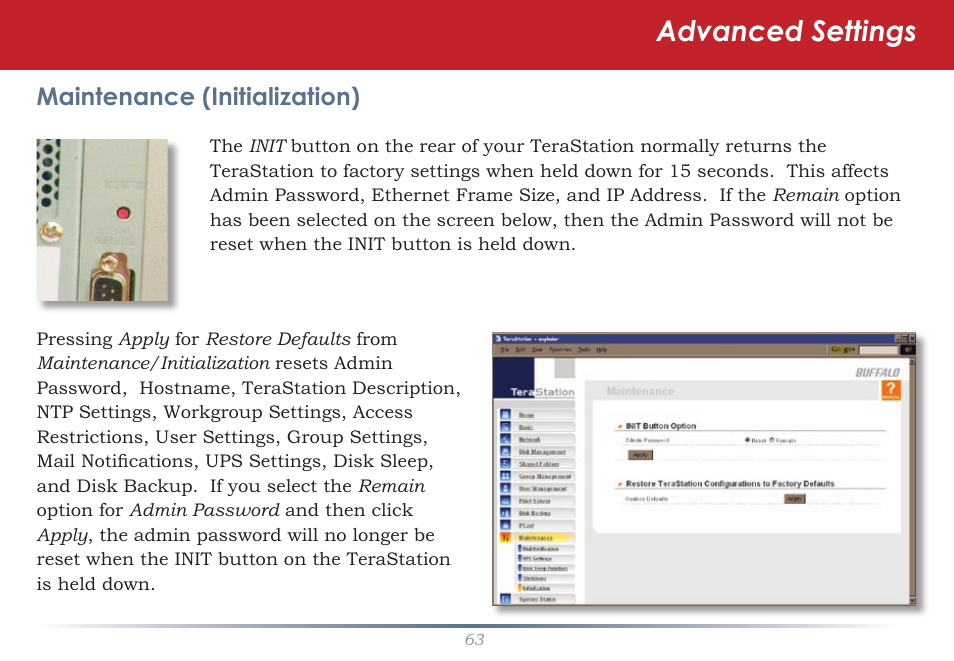Select the Remain radio button for Admin Password
Viewport: 954px width, 661px height.
point(772,439)
